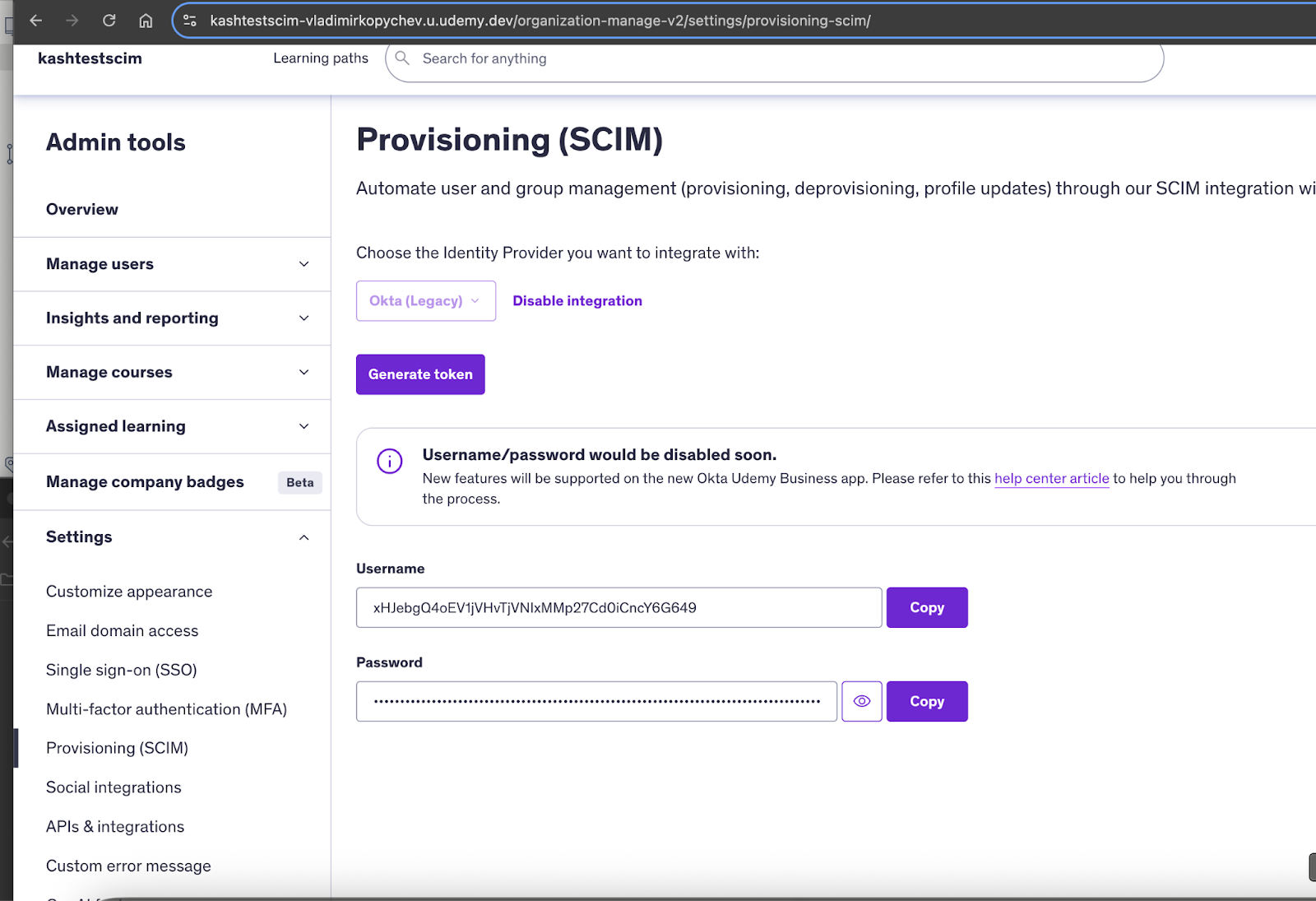This screenshot has width=1316, height=901.
Task: Click the browser forward arrow
Action: tap(72, 21)
